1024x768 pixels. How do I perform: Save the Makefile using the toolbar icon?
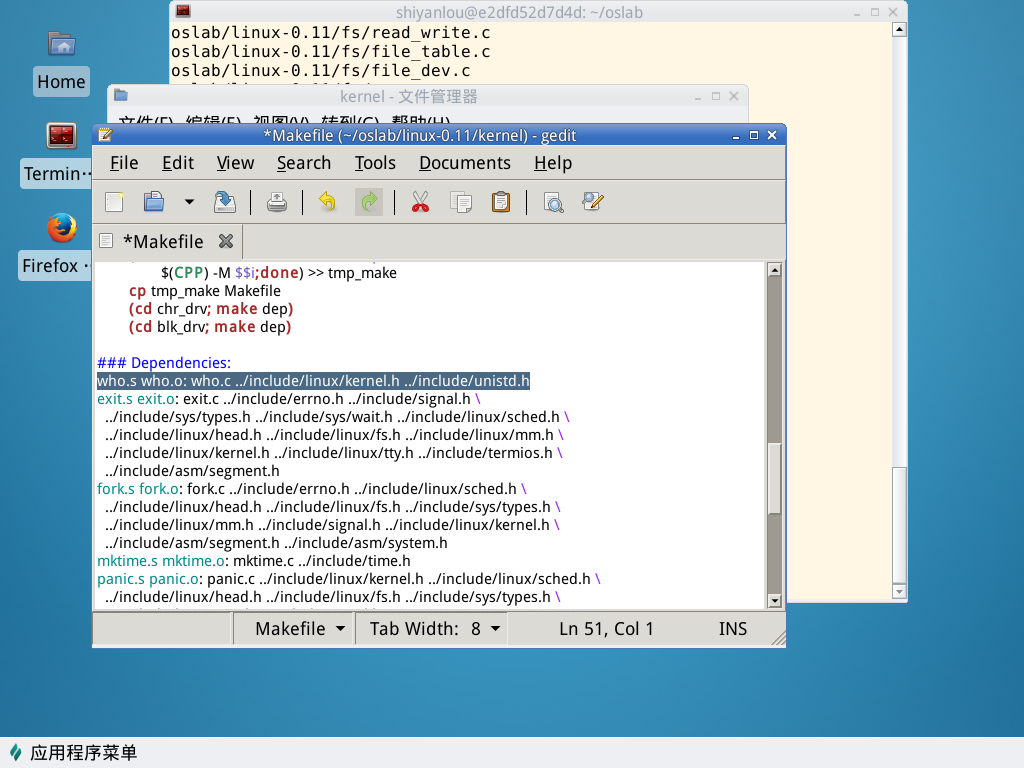pyautogui.click(x=225, y=202)
